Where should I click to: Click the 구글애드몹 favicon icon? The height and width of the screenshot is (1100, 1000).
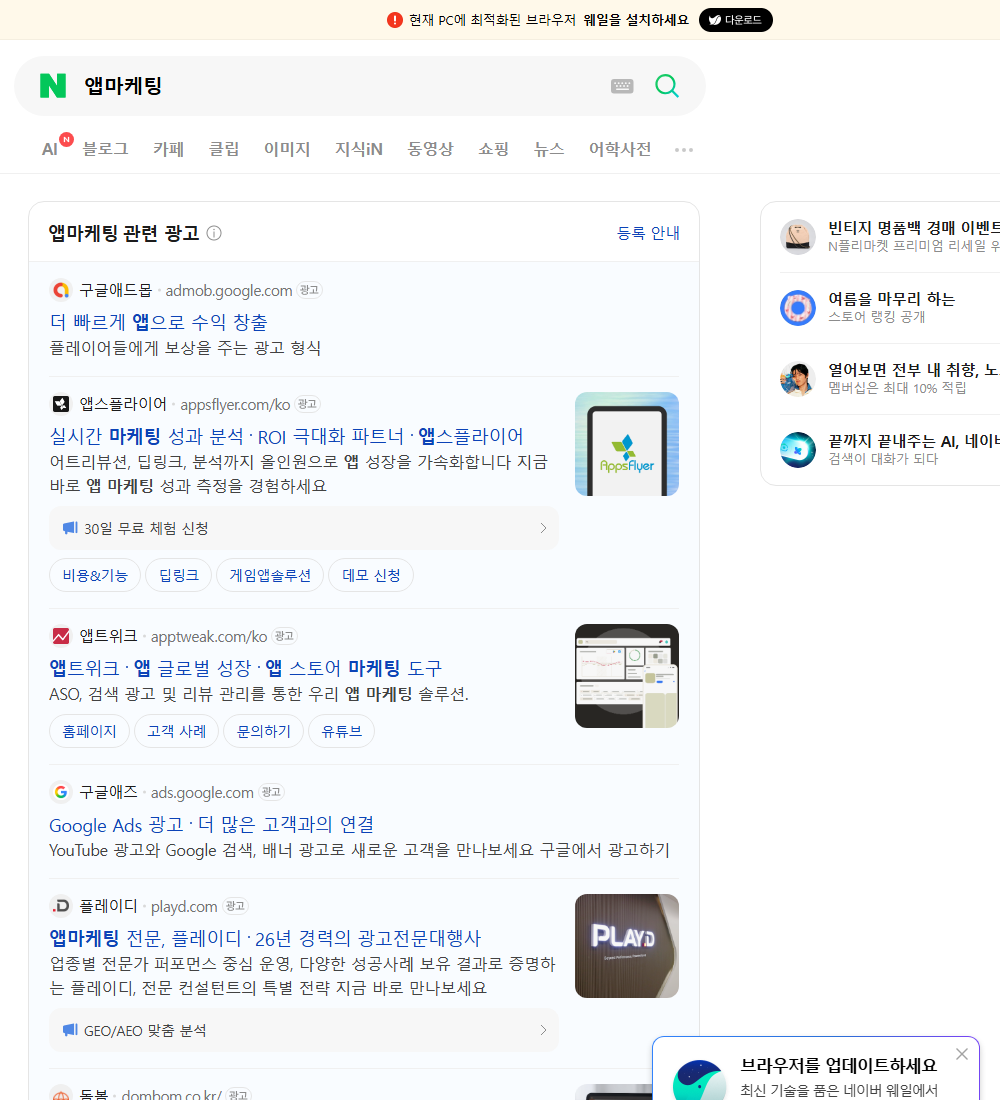[x=61, y=290]
